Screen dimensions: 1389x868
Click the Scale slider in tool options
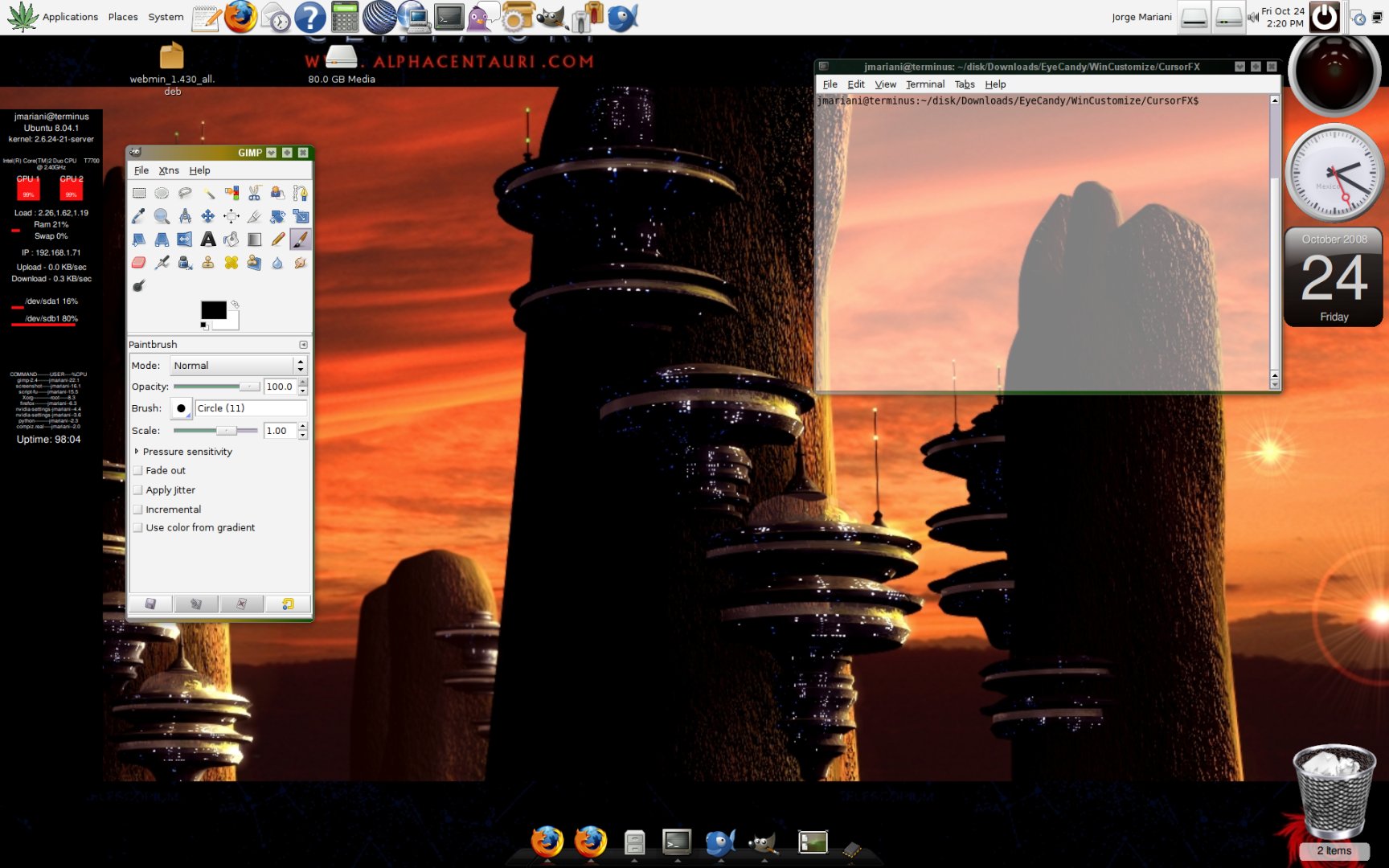pyautogui.click(x=215, y=431)
